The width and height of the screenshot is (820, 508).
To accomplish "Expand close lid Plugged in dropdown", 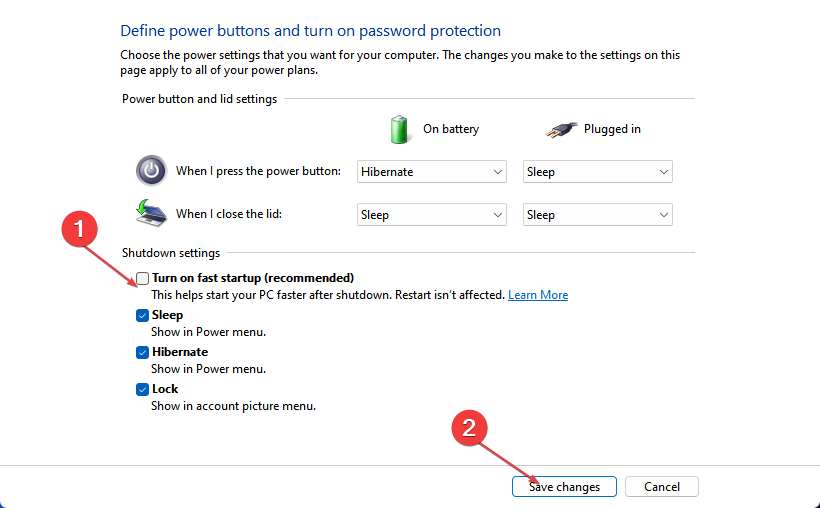I will click(x=597, y=215).
